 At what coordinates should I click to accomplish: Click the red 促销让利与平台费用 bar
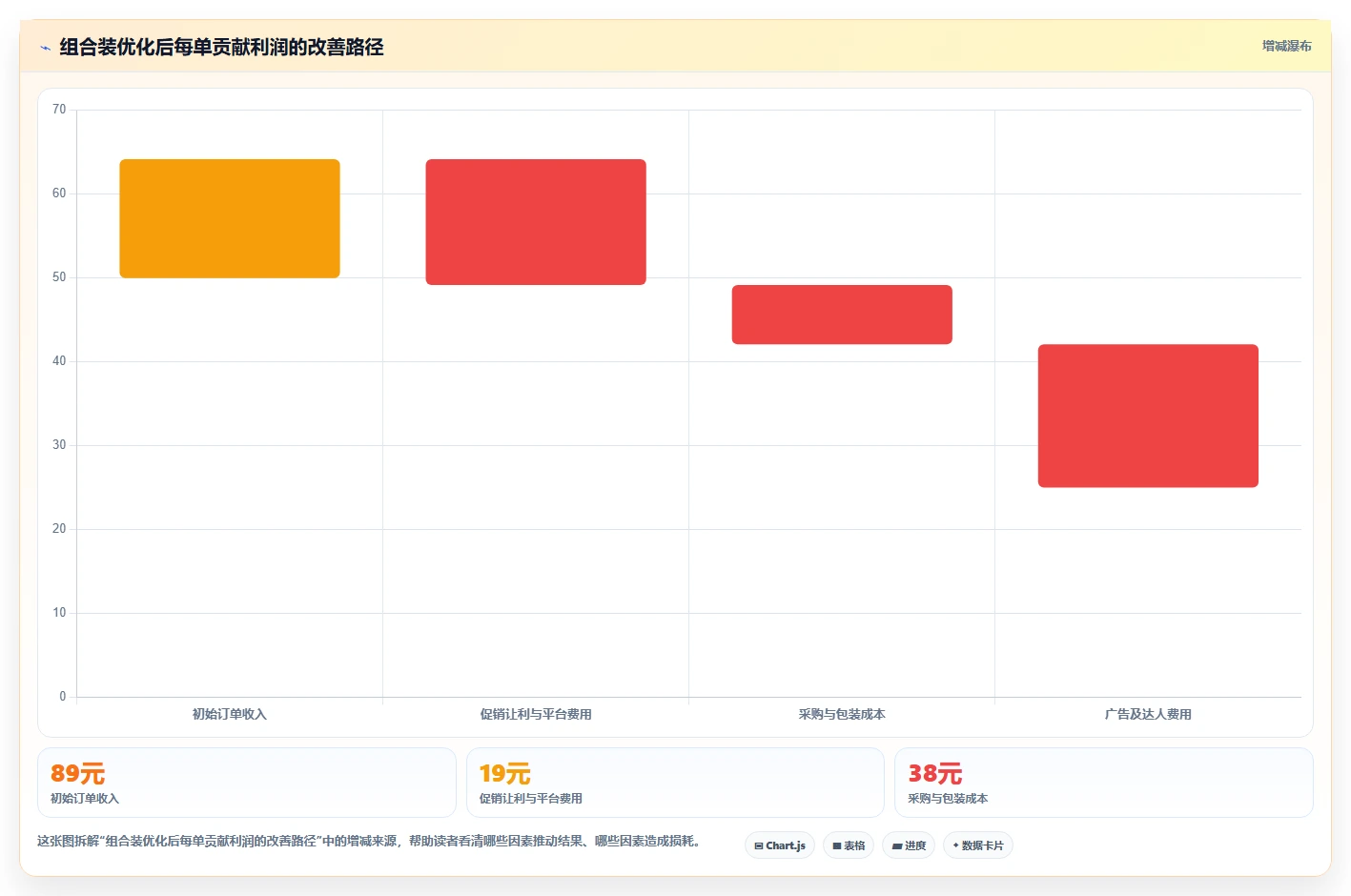[x=536, y=222]
